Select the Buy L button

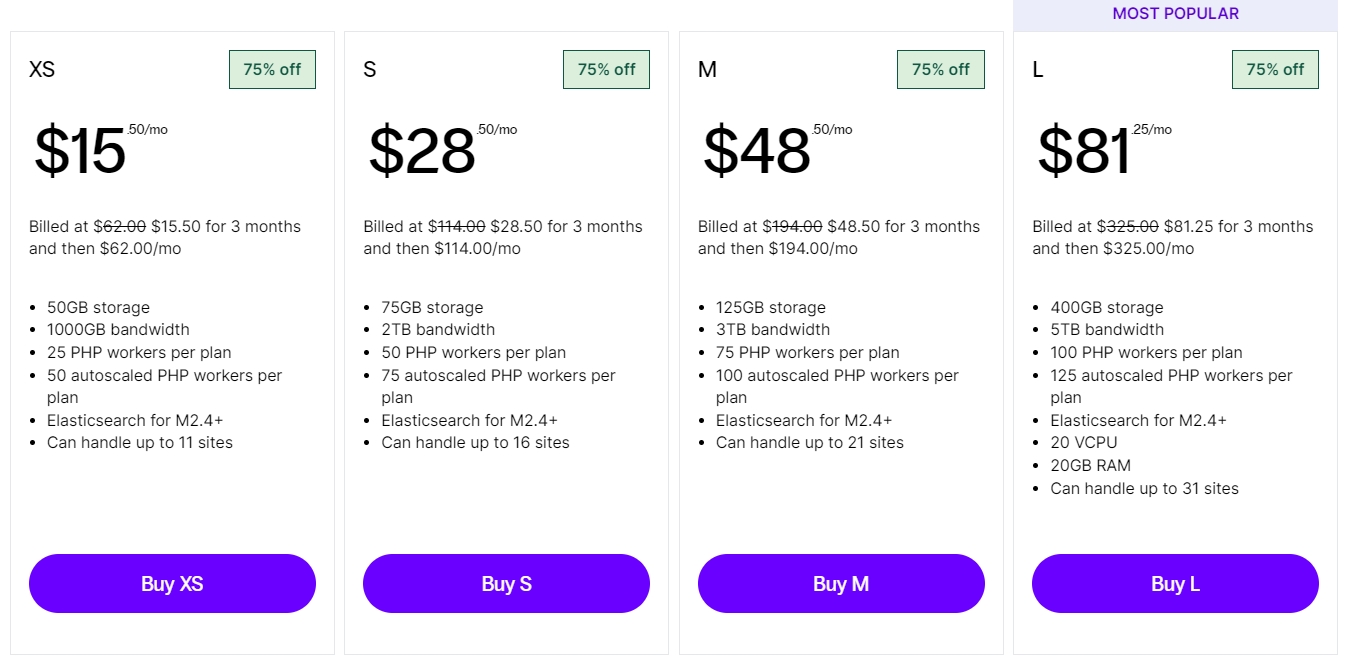coord(1175,583)
